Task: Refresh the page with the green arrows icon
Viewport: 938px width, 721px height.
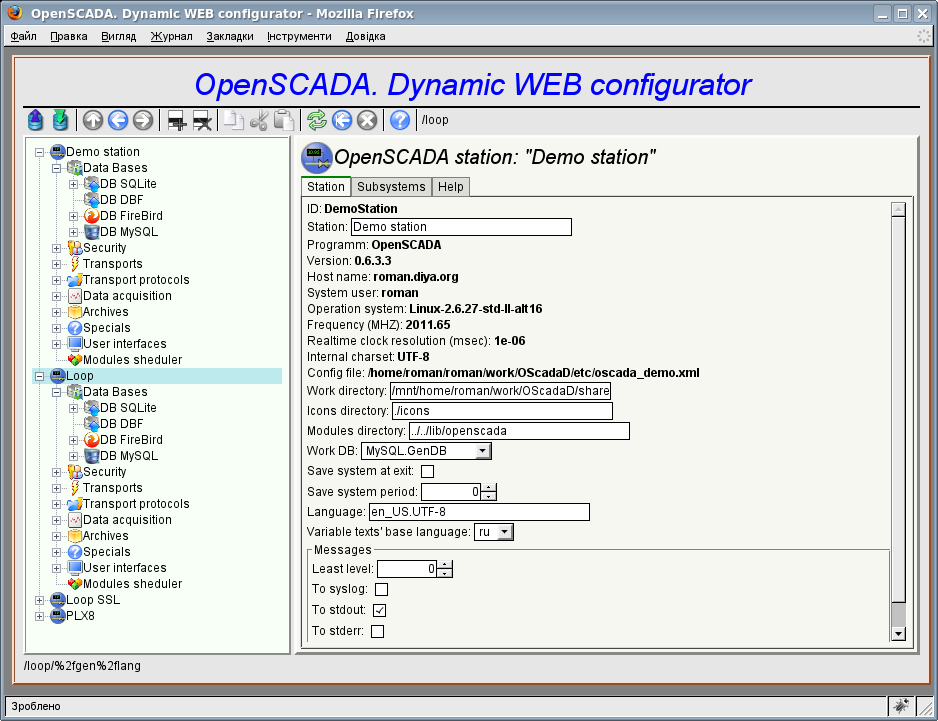Action: point(317,120)
